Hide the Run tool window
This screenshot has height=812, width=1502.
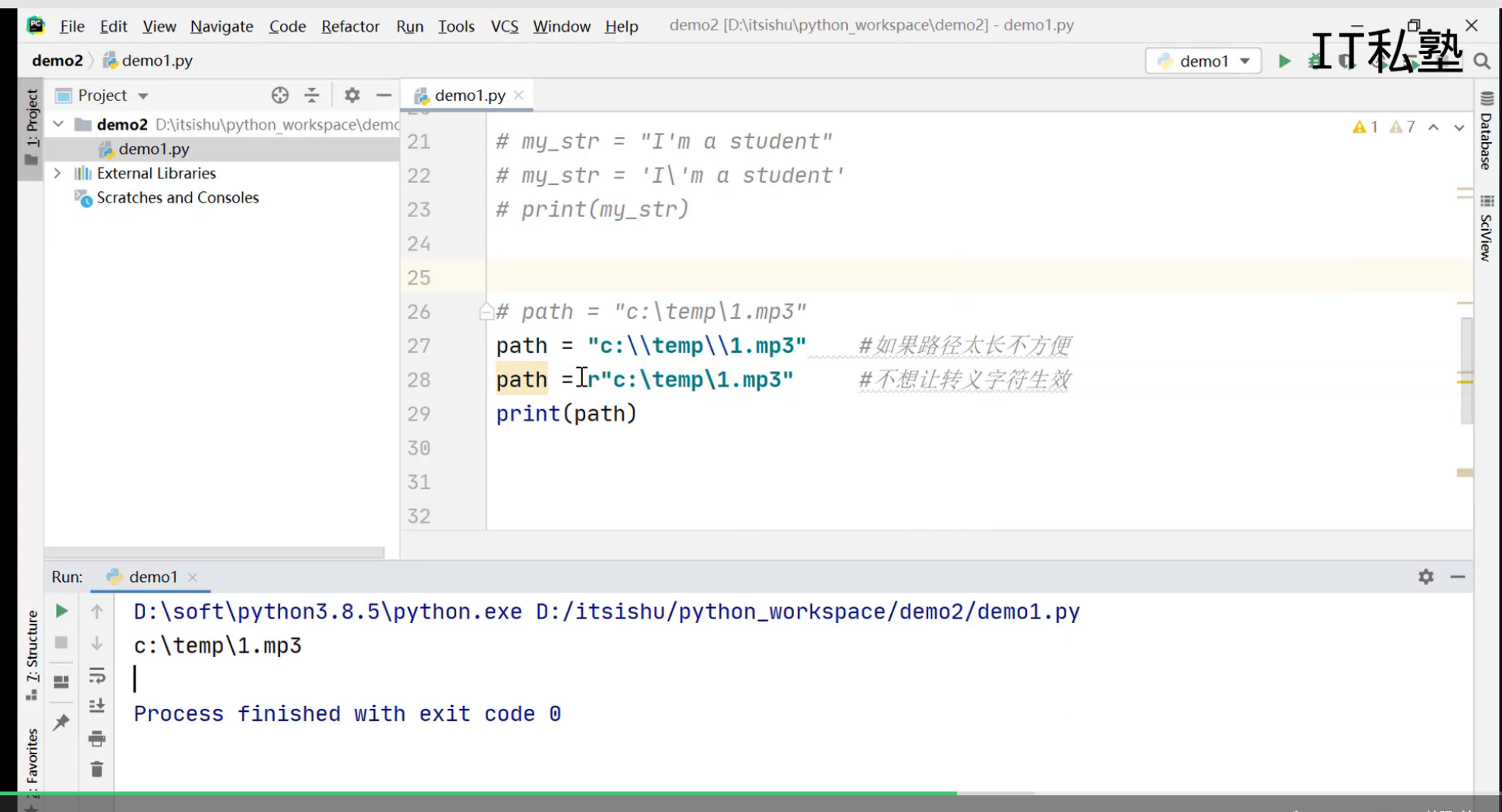point(1457,577)
